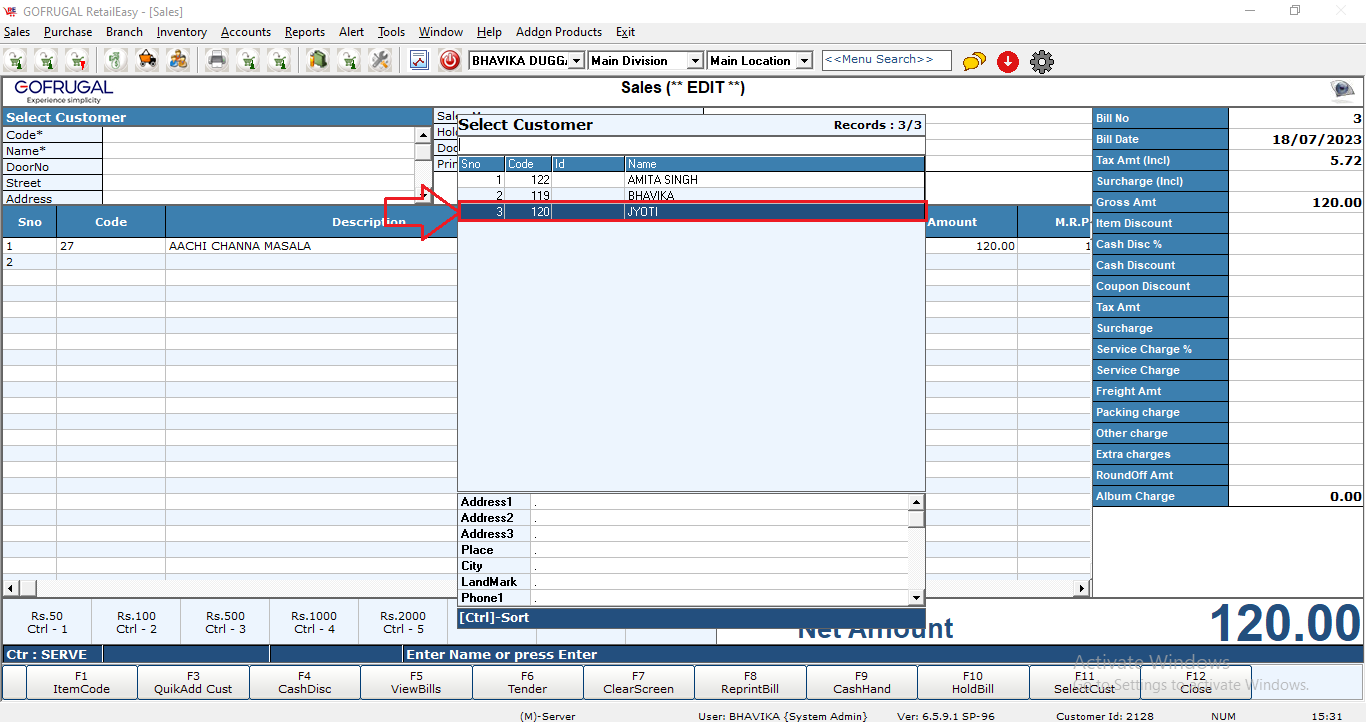Open the Accounts menu
This screenshot has height=722, width=1366.
pos(246,32)
